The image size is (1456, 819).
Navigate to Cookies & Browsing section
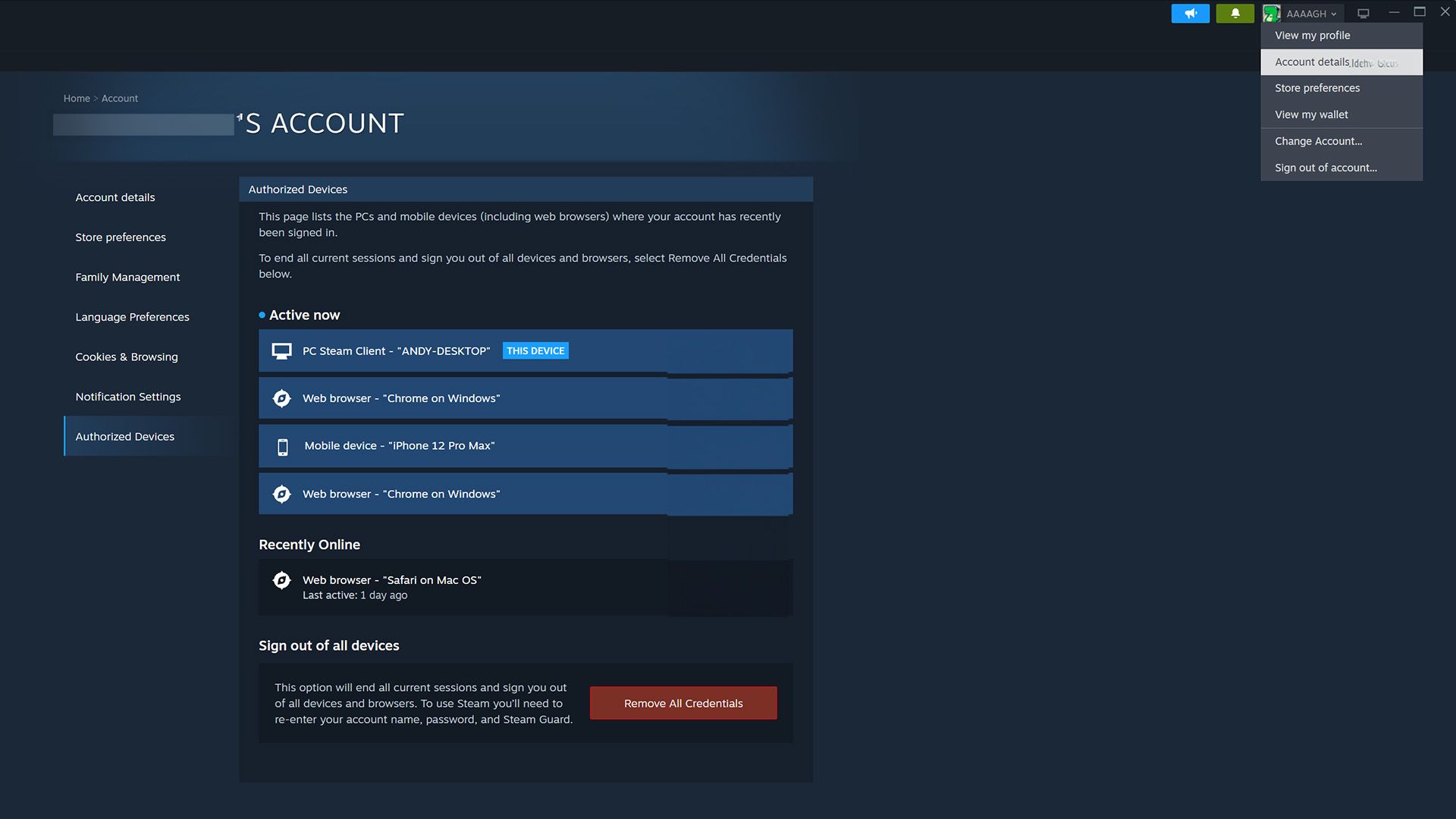(127, 356)
